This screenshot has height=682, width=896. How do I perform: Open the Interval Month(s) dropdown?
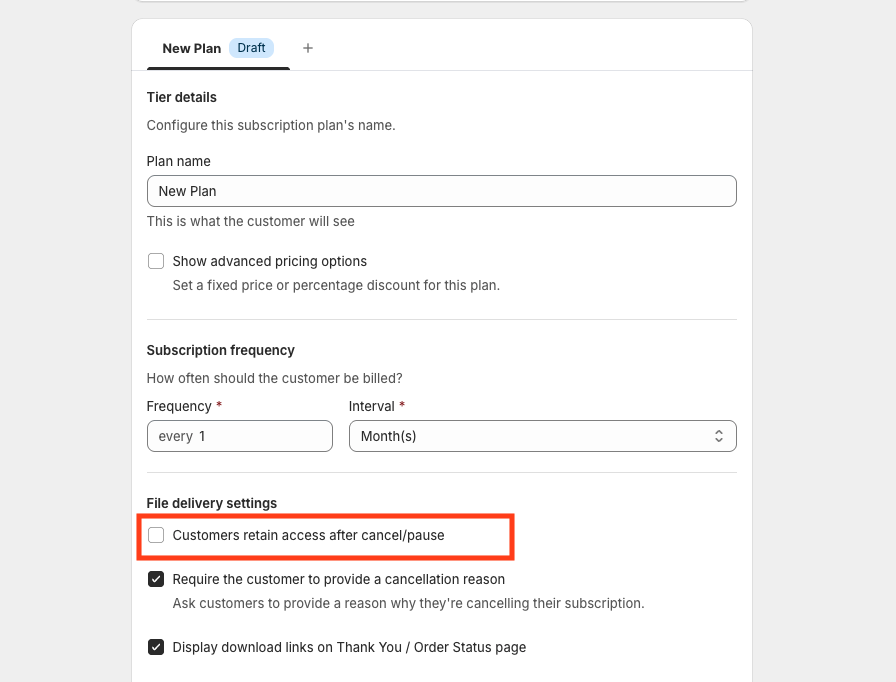pos(542,436)
